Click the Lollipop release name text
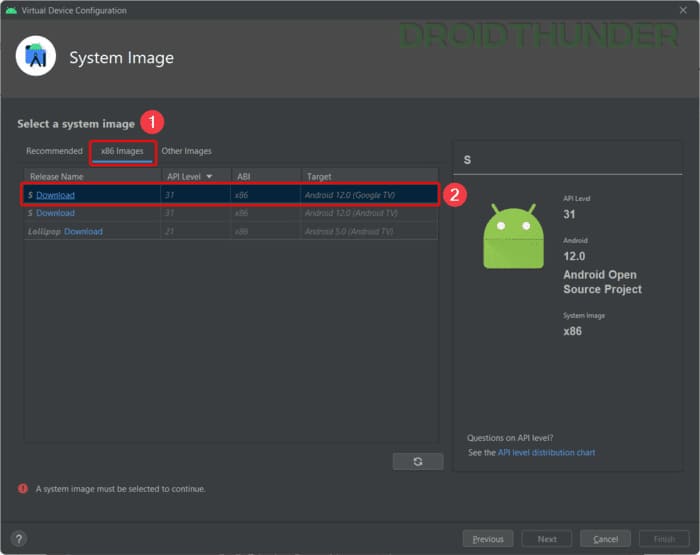Viewport: 700px width, 555px height. point(44,231)
